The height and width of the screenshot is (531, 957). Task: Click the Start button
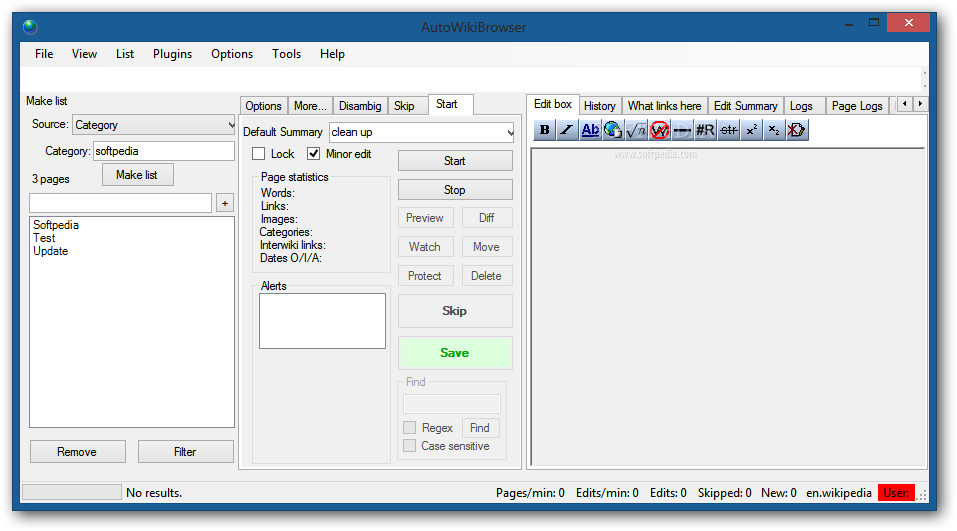coord(455,161)
